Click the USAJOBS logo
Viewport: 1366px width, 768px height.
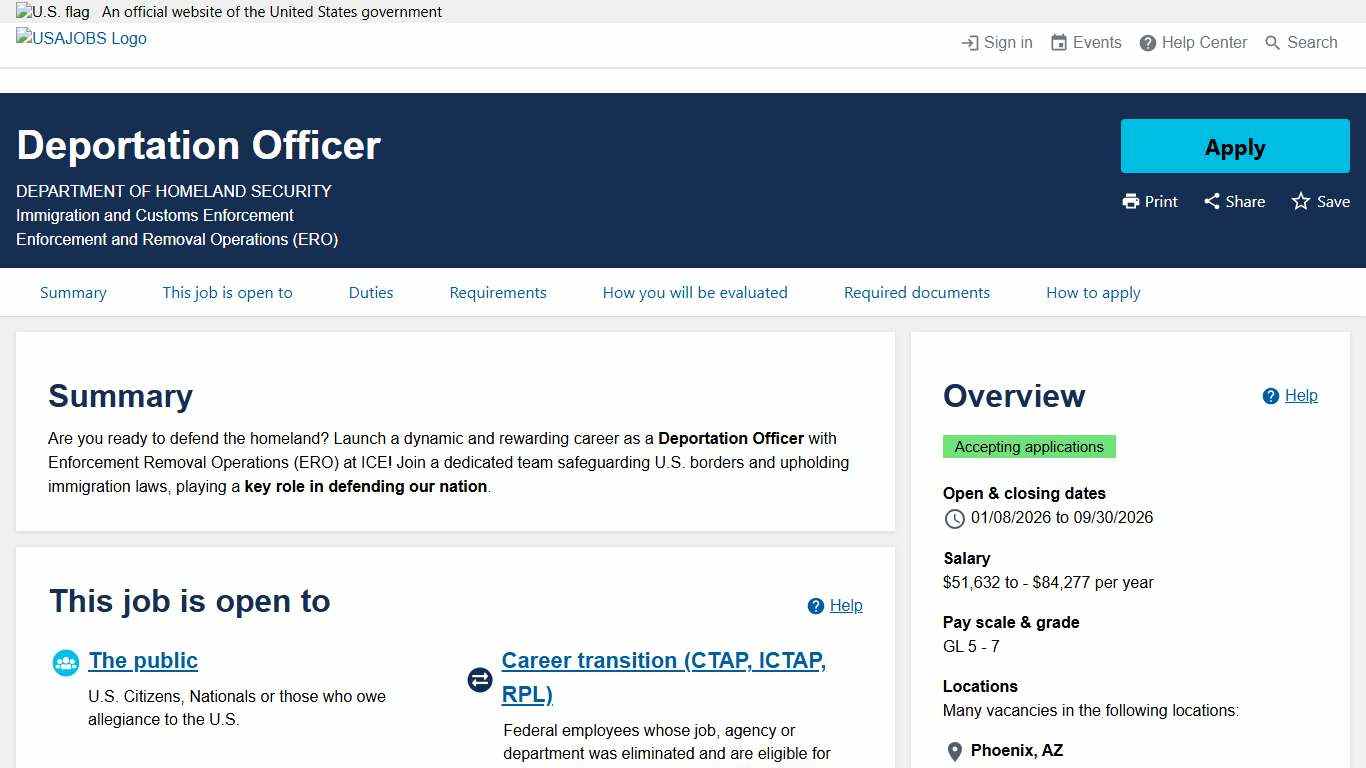point(80,38)
